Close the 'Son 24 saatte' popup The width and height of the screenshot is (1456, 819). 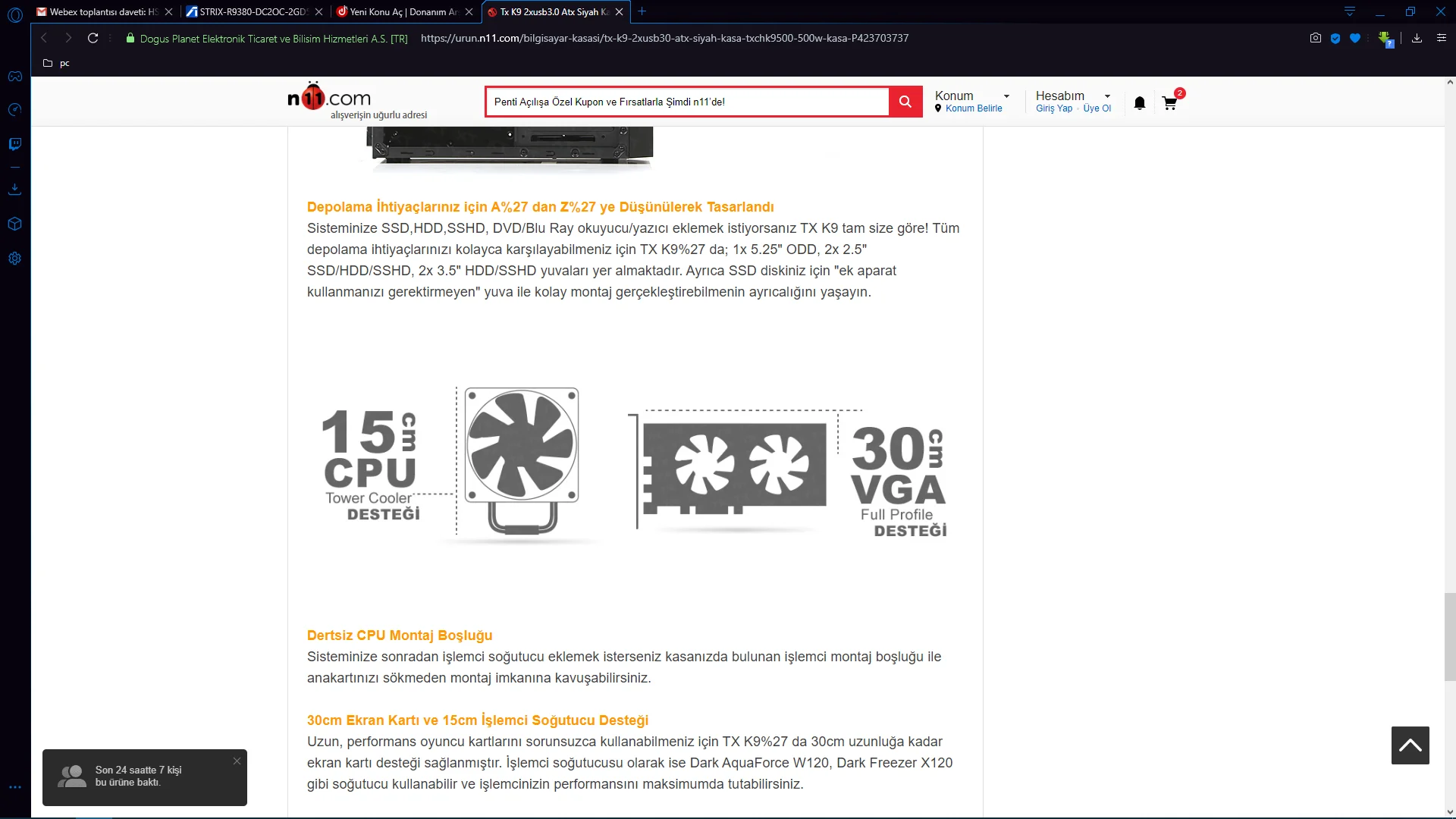237,761
